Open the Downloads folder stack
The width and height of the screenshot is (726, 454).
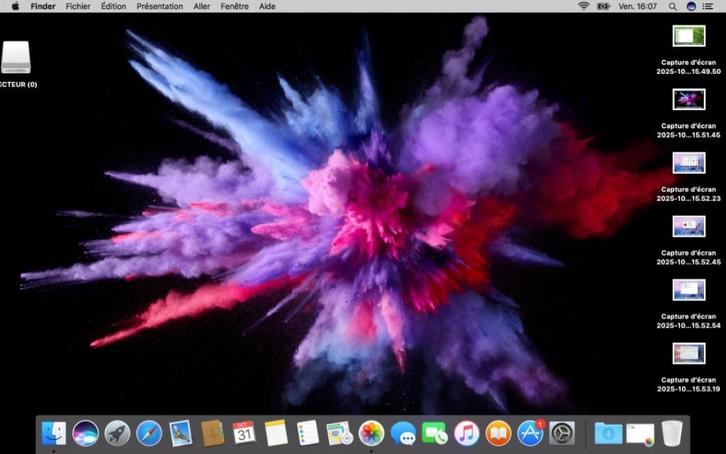[608, 433]
